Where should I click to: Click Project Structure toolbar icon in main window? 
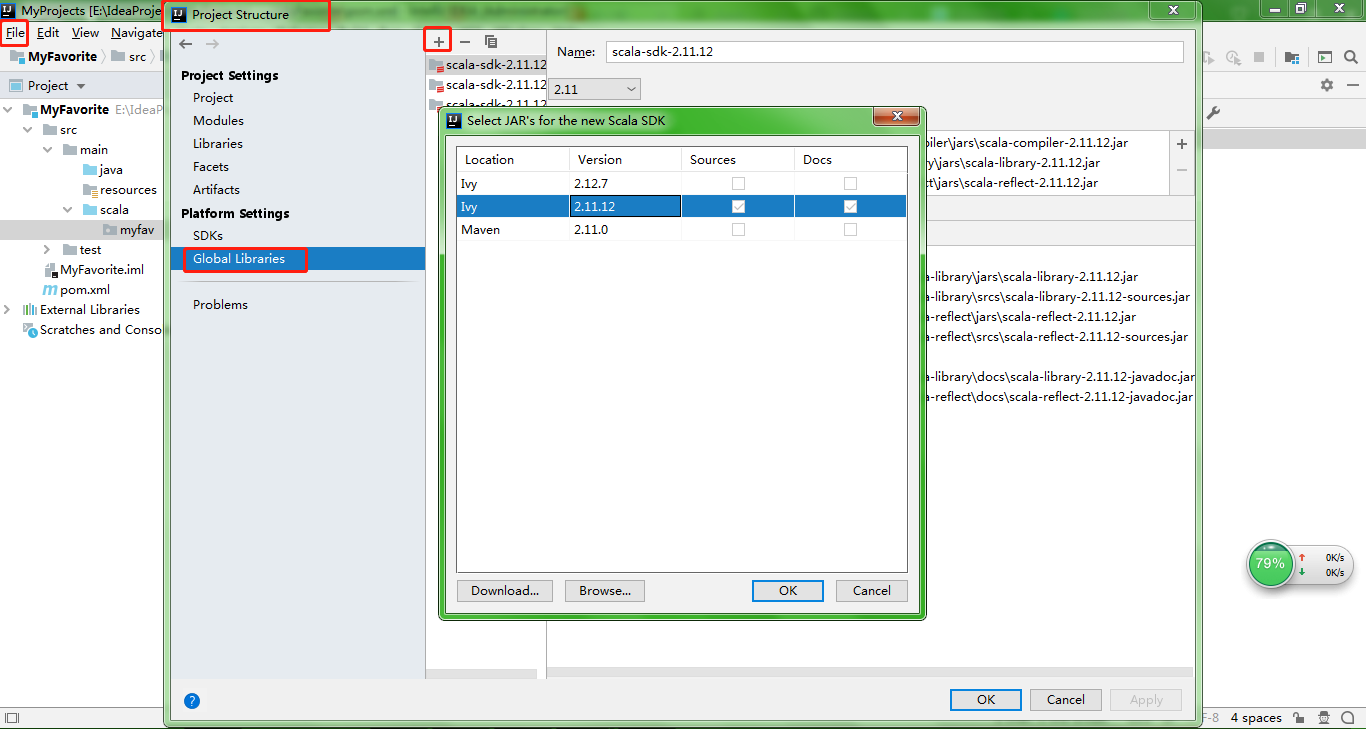(1292, 58)
